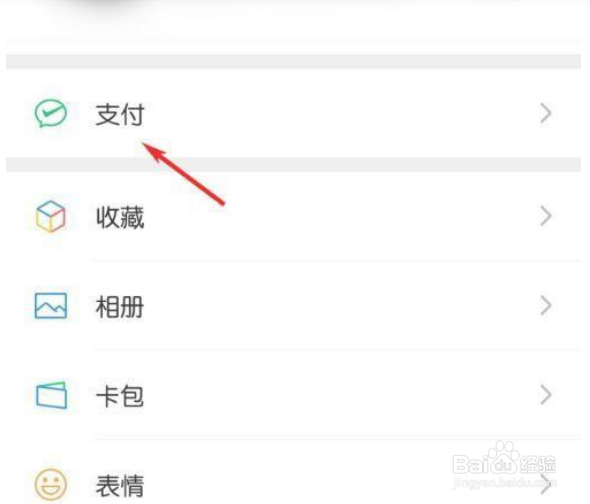
Task: Open the chevron arrow beside 卡包
Action: 546,395
